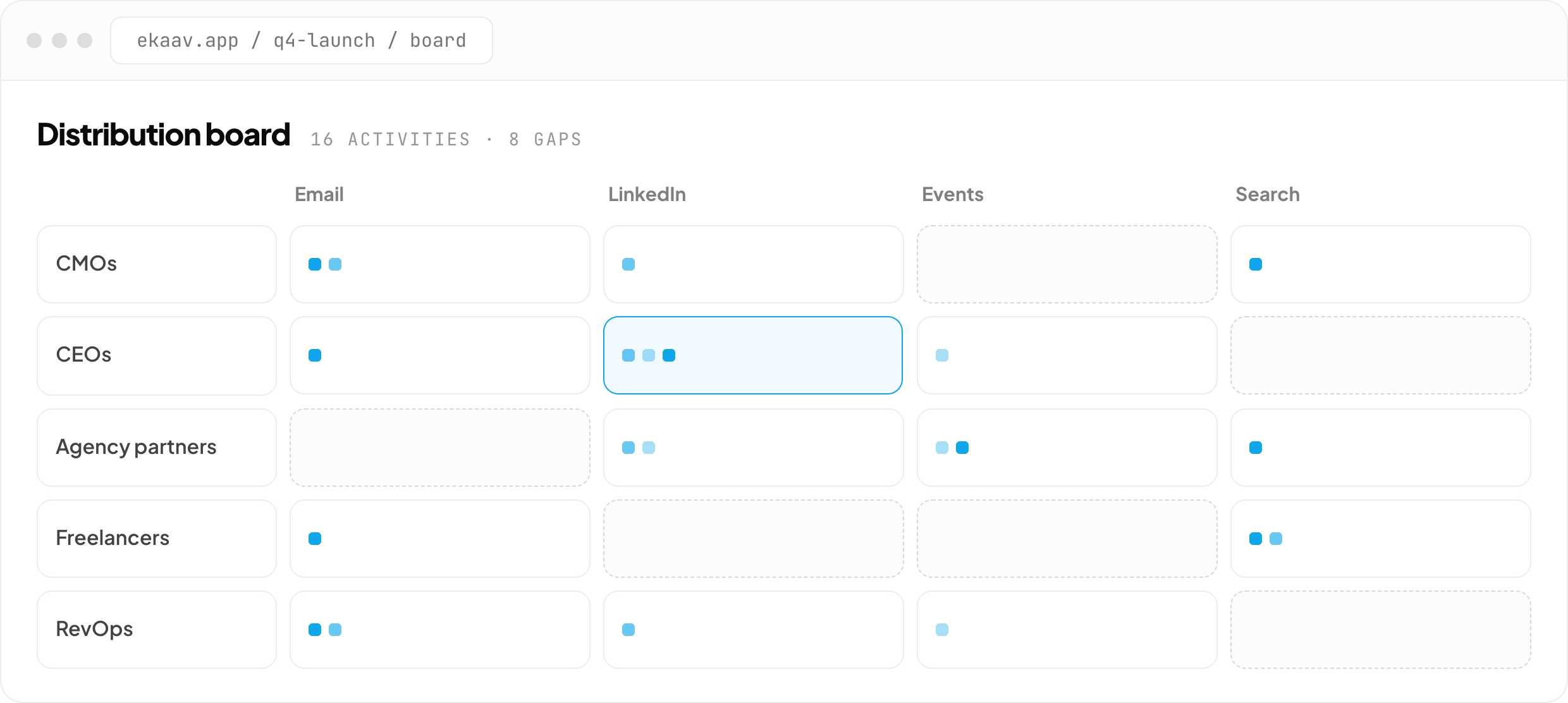Select the CMOs audience row label
Viewport: 1568px width, 703px height.
tap(157, 264)
